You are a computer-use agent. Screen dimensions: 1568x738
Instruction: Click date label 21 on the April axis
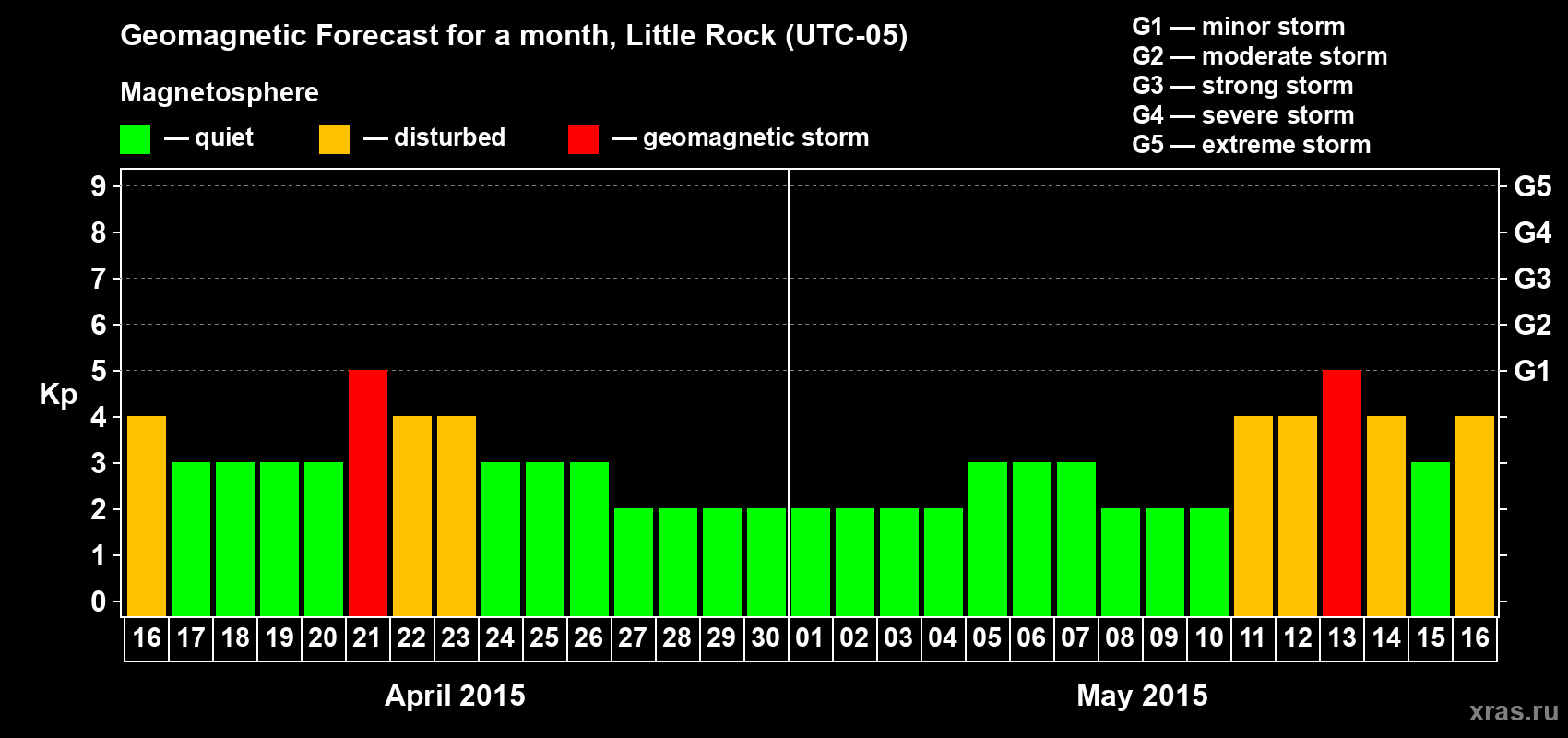click(367, 637)
